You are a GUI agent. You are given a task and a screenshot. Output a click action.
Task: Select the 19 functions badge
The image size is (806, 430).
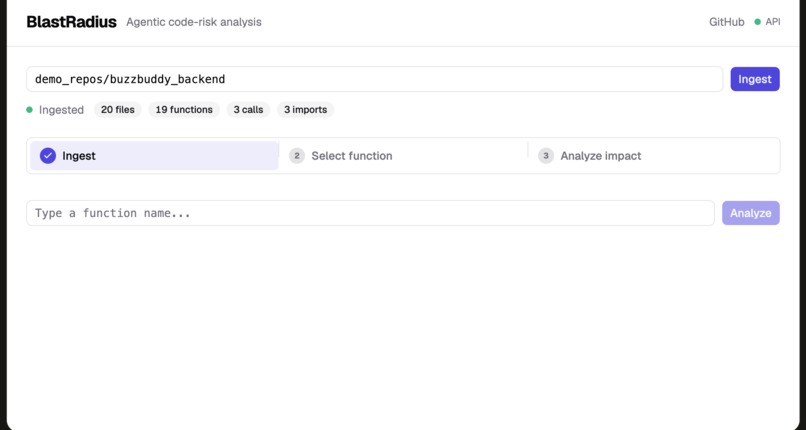tap(184, 109)
